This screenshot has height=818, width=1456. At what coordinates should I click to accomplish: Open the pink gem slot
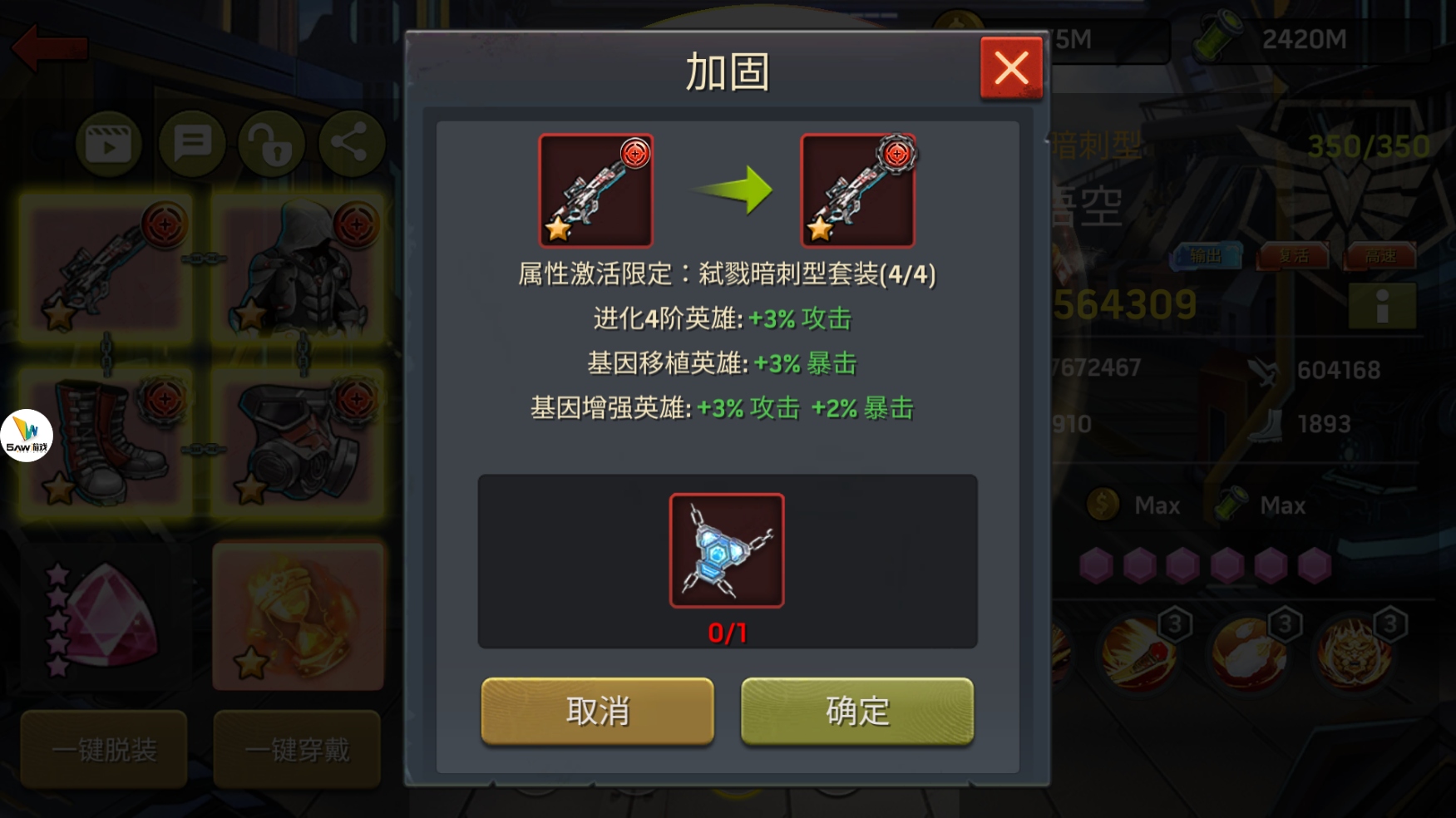coord(106,617)
